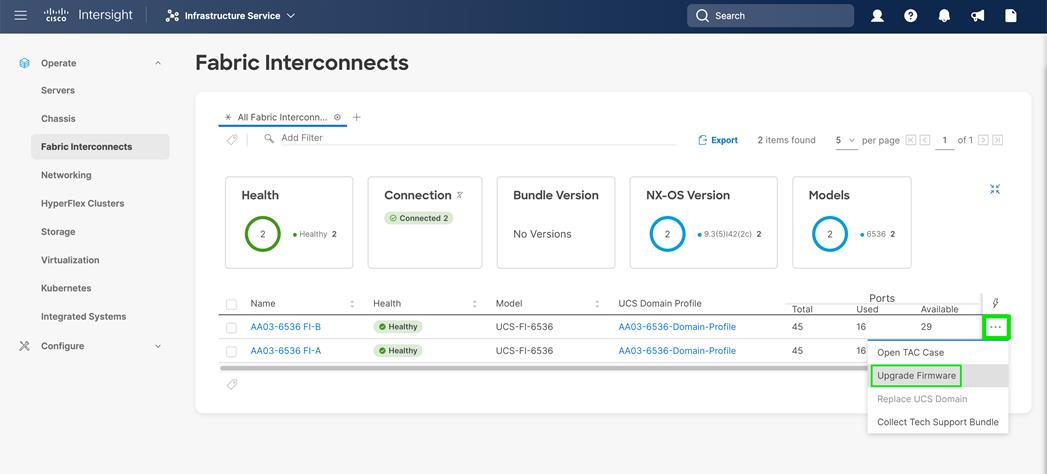Open the Domain Profile link for FI-A

[677, 350]
